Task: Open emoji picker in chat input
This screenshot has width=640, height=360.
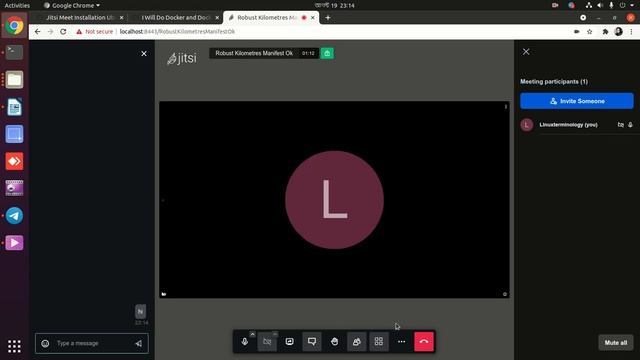Action: click(45, 343)
